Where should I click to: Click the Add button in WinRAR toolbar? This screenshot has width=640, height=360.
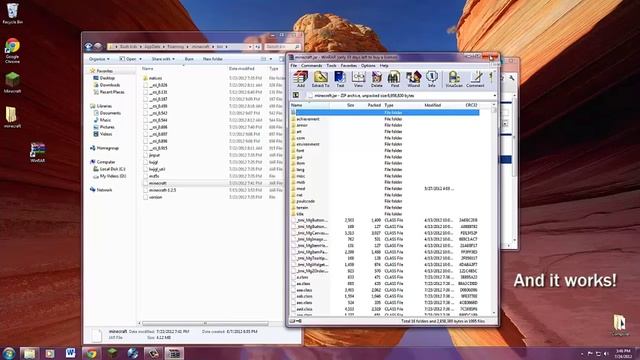300,79
